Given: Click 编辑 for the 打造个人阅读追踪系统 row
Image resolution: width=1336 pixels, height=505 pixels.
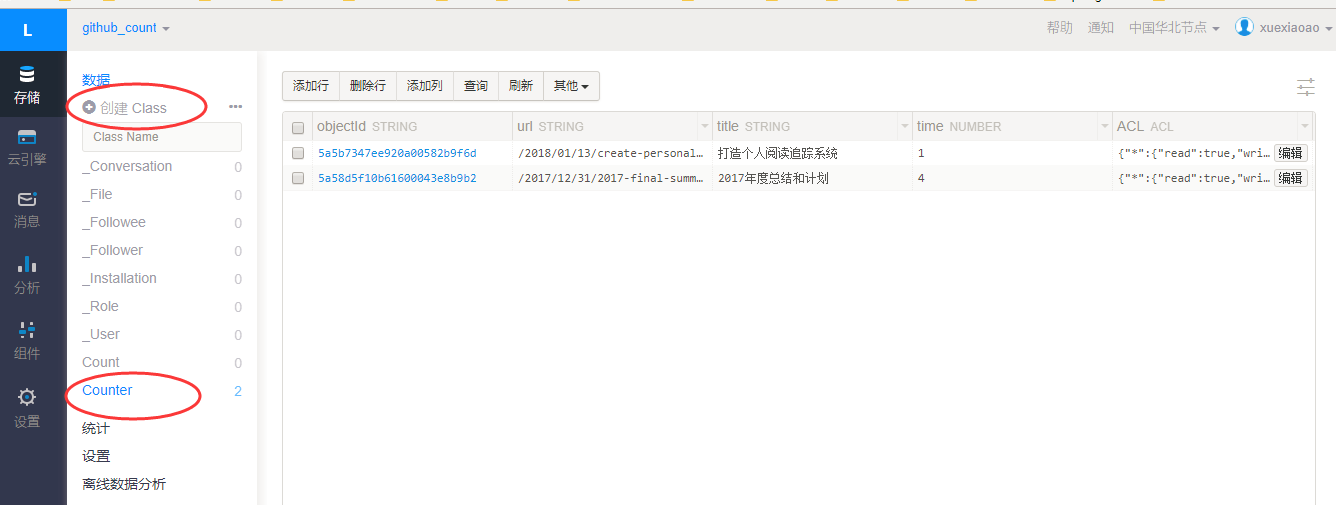Looking at the screenshot, I should (x=1291, y=153).
